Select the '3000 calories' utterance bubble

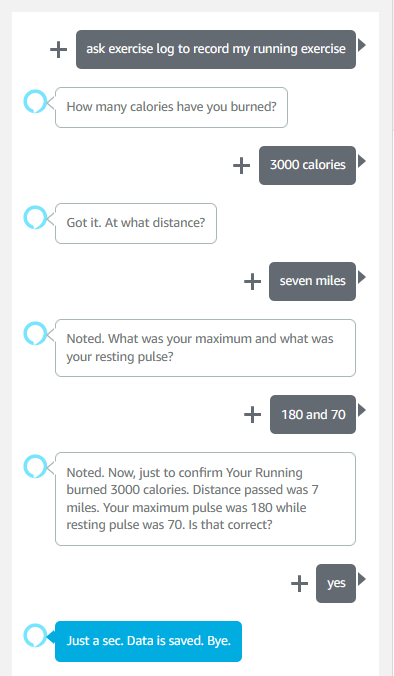(x=307, y=165)
